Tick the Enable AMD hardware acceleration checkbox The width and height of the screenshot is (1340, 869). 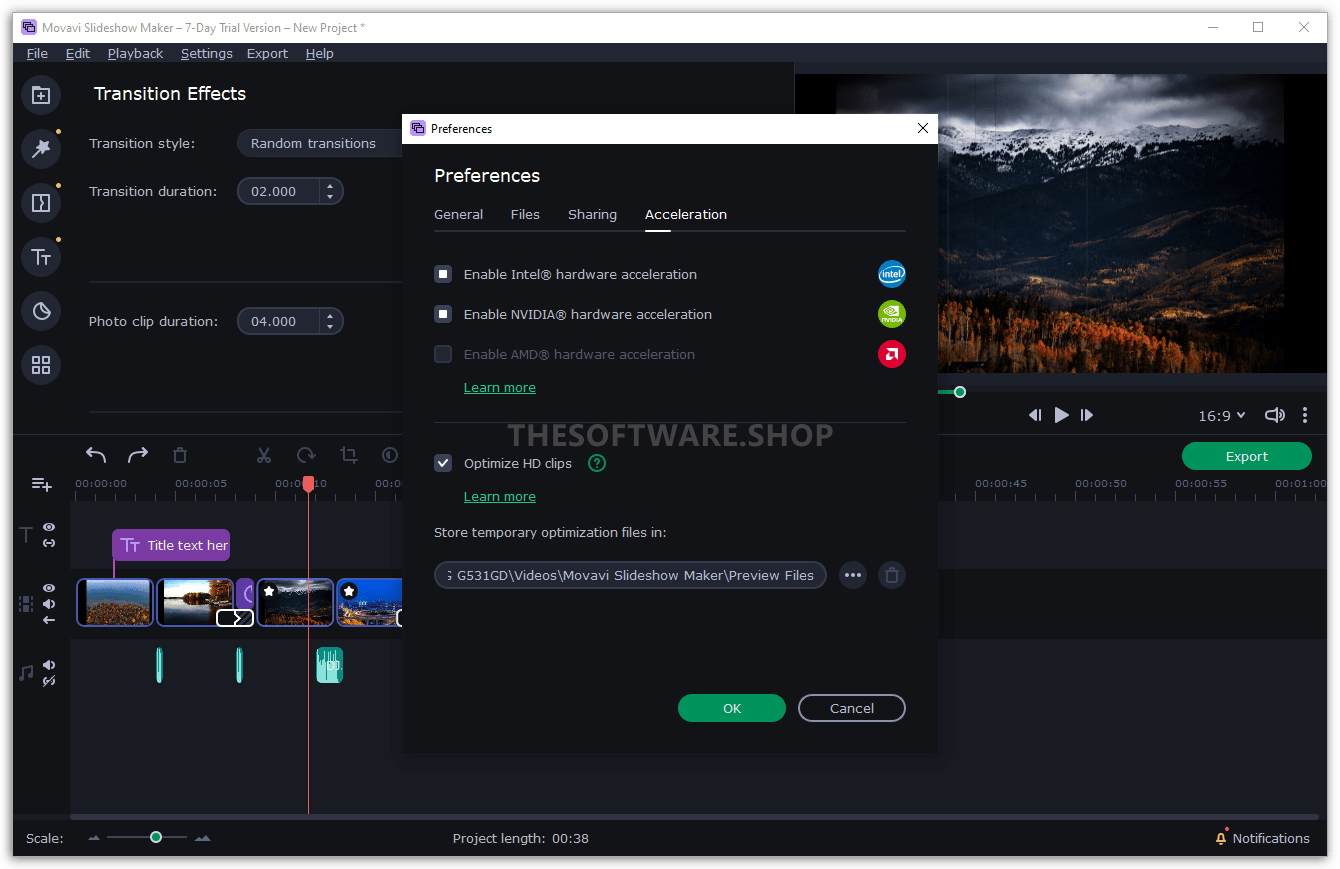tap(443, 354)
